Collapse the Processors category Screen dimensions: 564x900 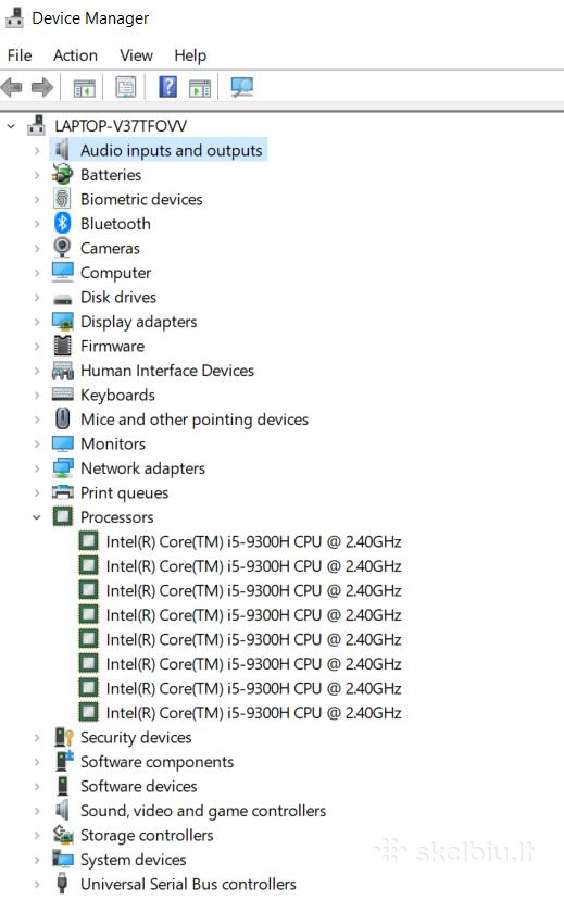(37, 517)
